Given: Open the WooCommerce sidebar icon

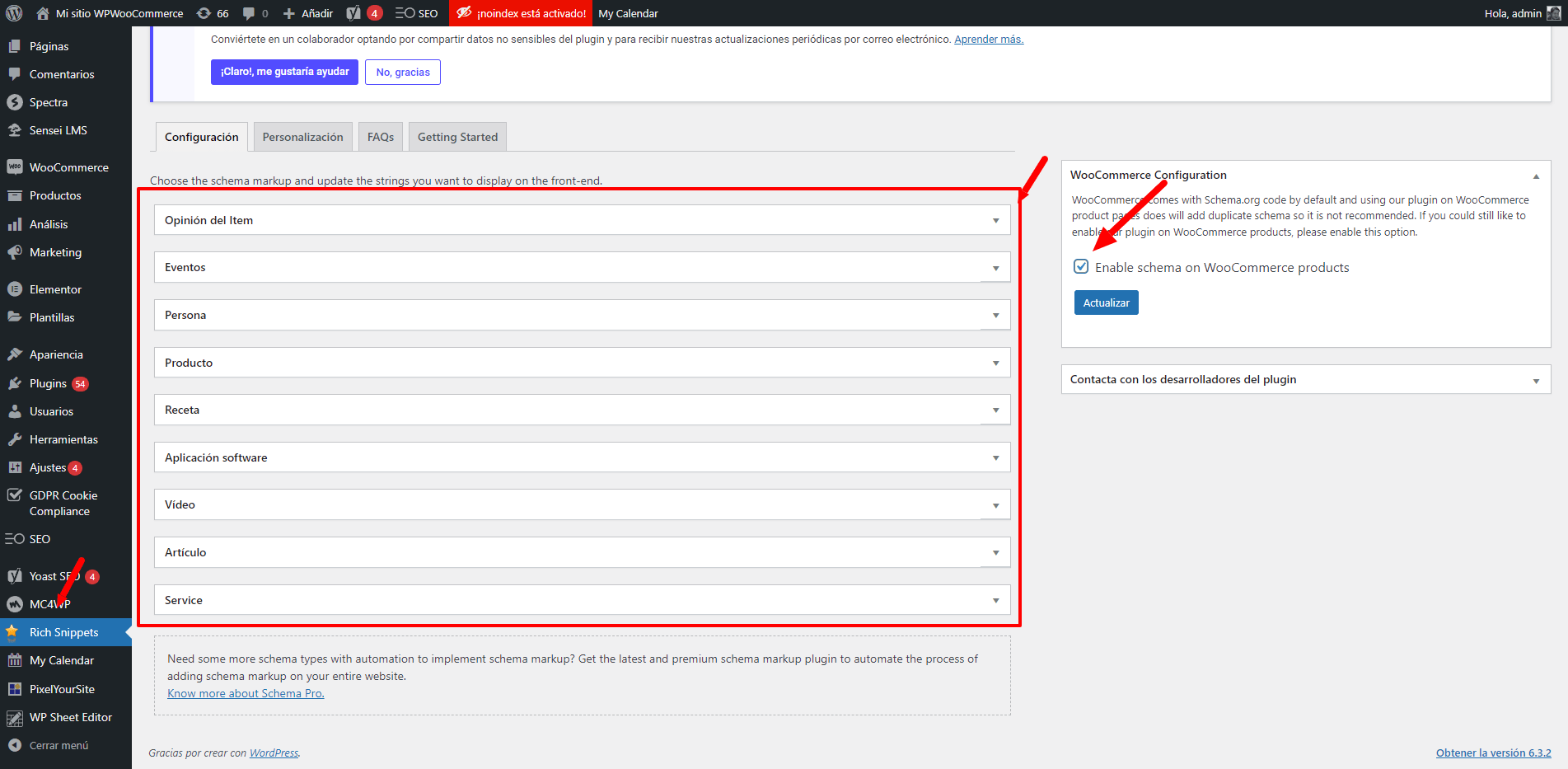Looking at the screenshot, I should 15,167.
